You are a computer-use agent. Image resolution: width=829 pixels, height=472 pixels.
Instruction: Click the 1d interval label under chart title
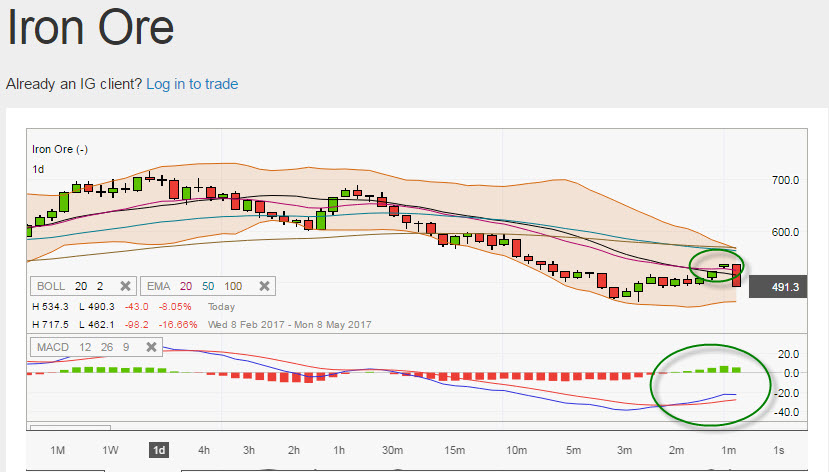point(38,169)
